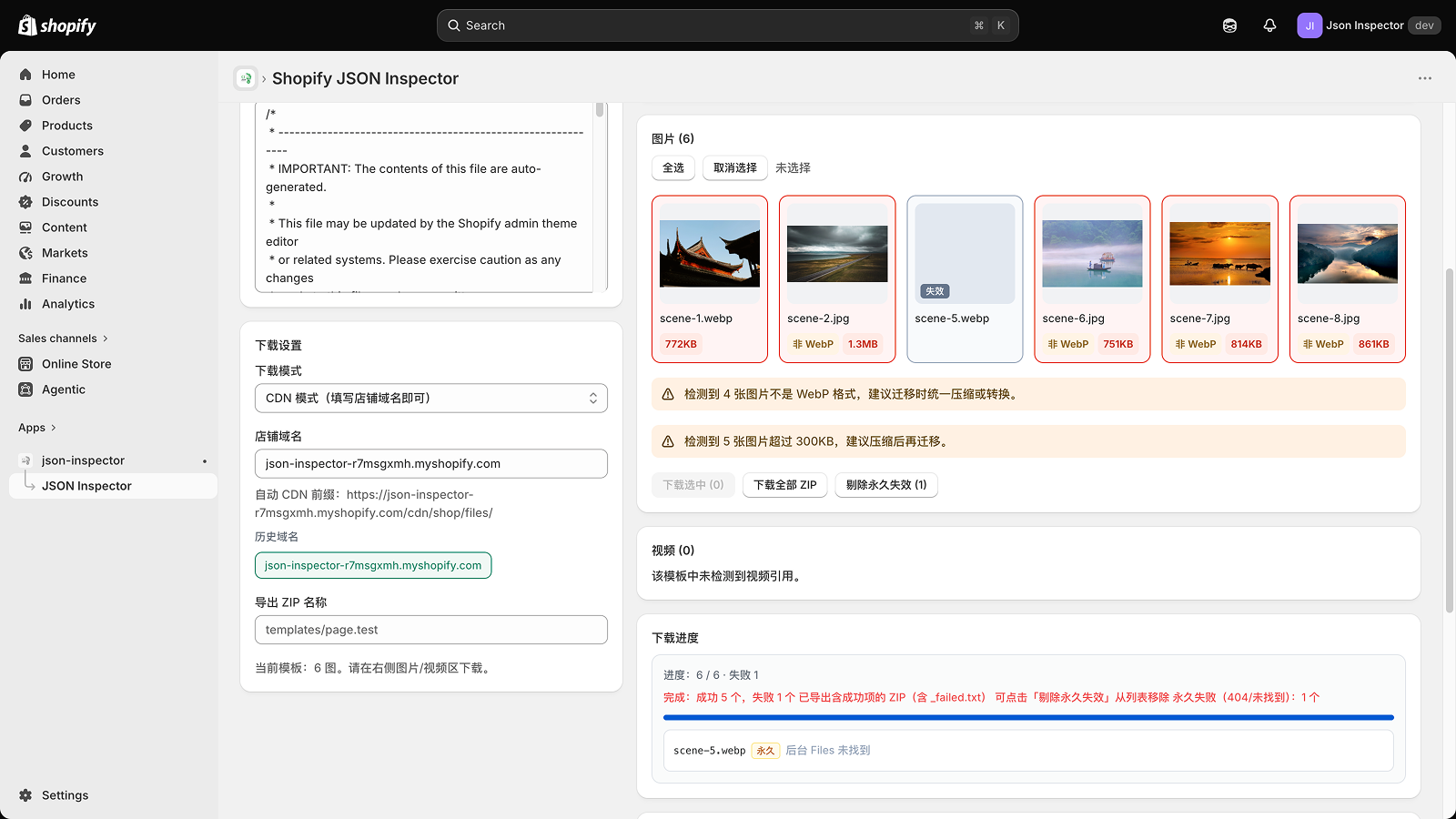The height and width of the screenshot is (819, 1456).
Task: Toggle selection of scene-6.jpg image
Action: [1092, 279]
